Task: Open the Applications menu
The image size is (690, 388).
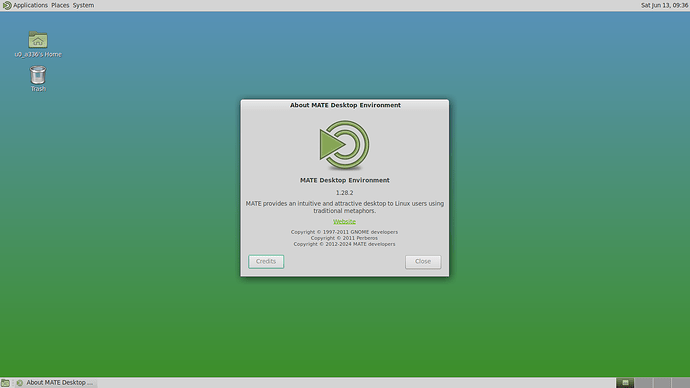Action: click(30, 5)
